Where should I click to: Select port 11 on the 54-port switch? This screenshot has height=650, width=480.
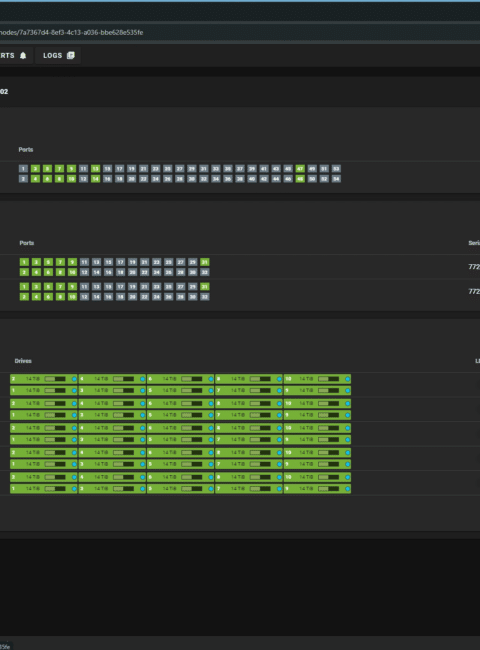[x=83, y=169]
